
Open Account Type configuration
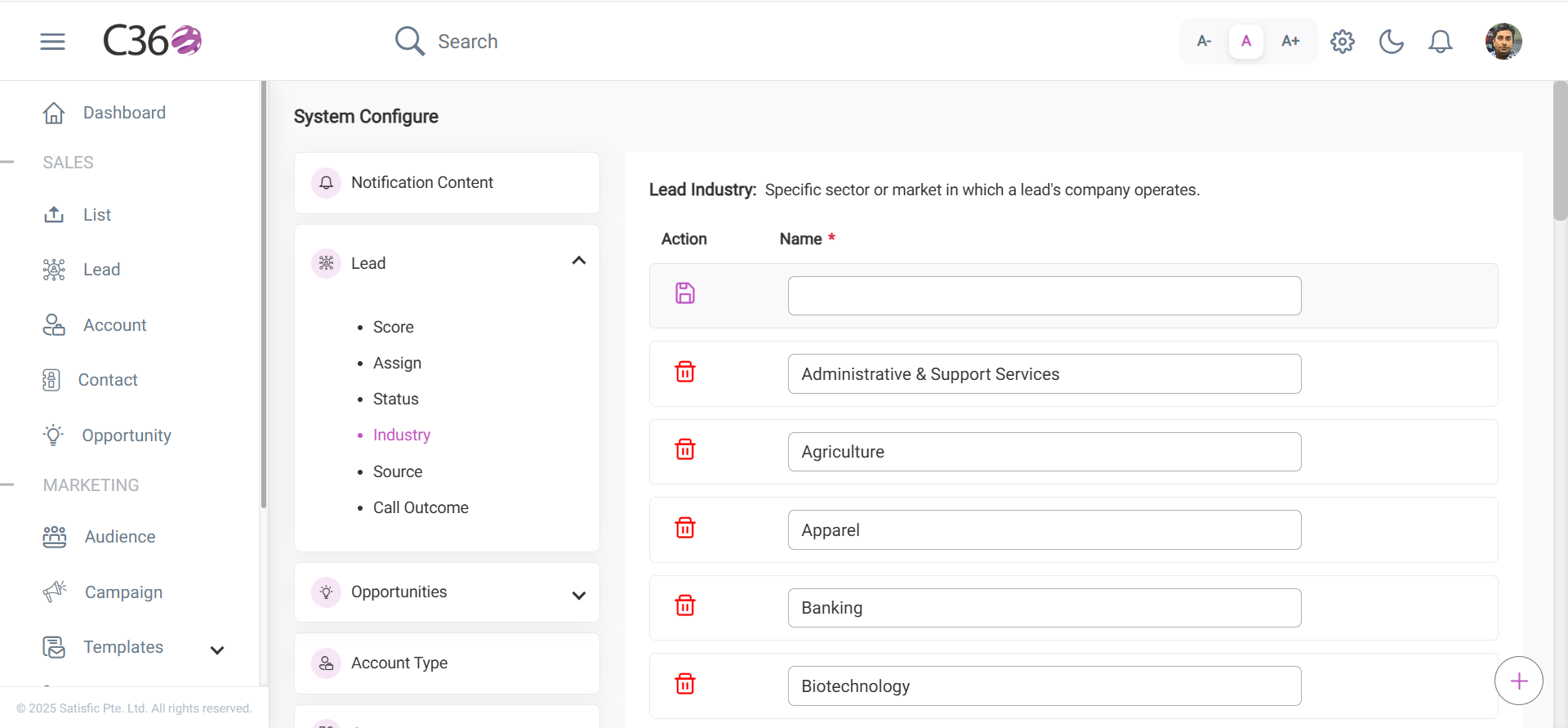pyautogui.click(x=447, y=663)
